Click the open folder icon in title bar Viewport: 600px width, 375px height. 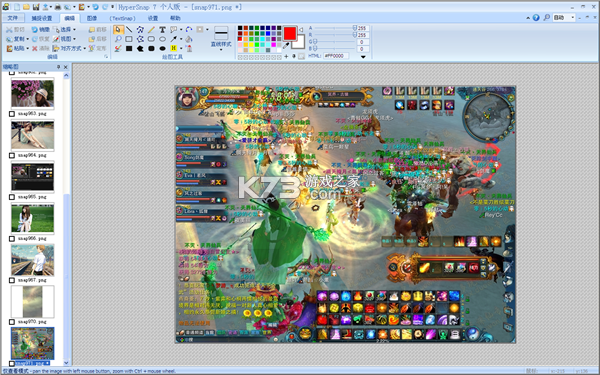click(x=26, y=7)
